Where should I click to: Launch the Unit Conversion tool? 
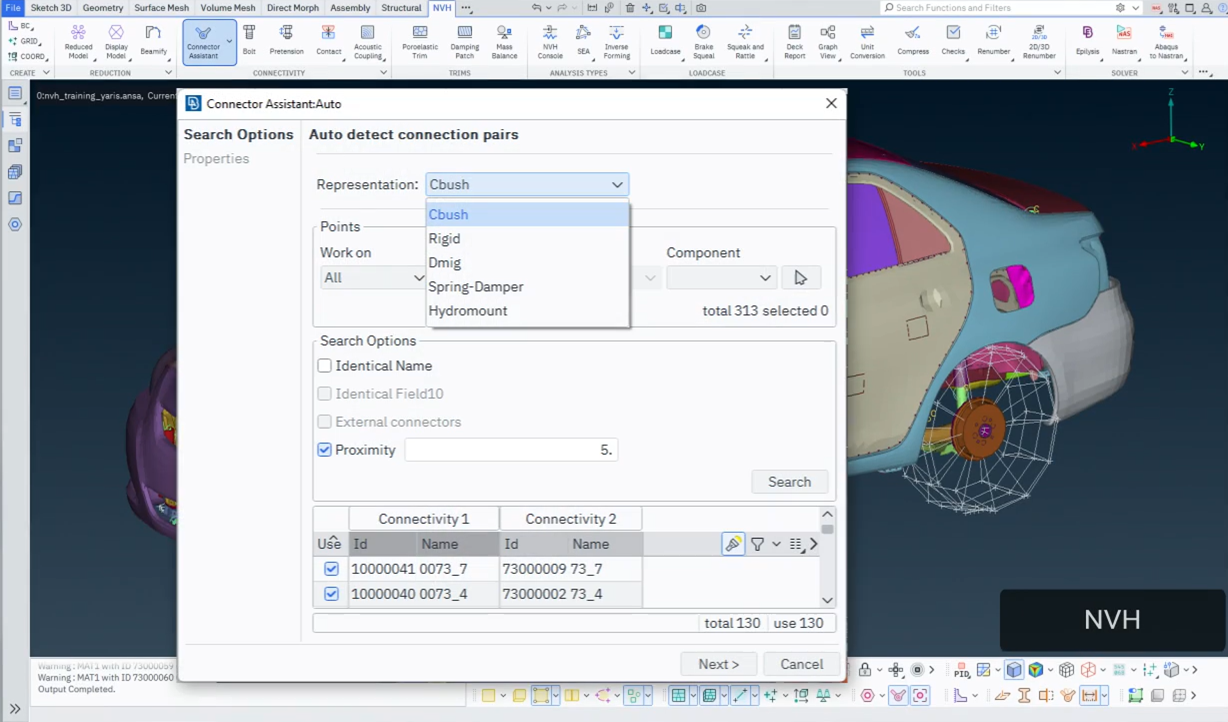(x=867, y=42)
